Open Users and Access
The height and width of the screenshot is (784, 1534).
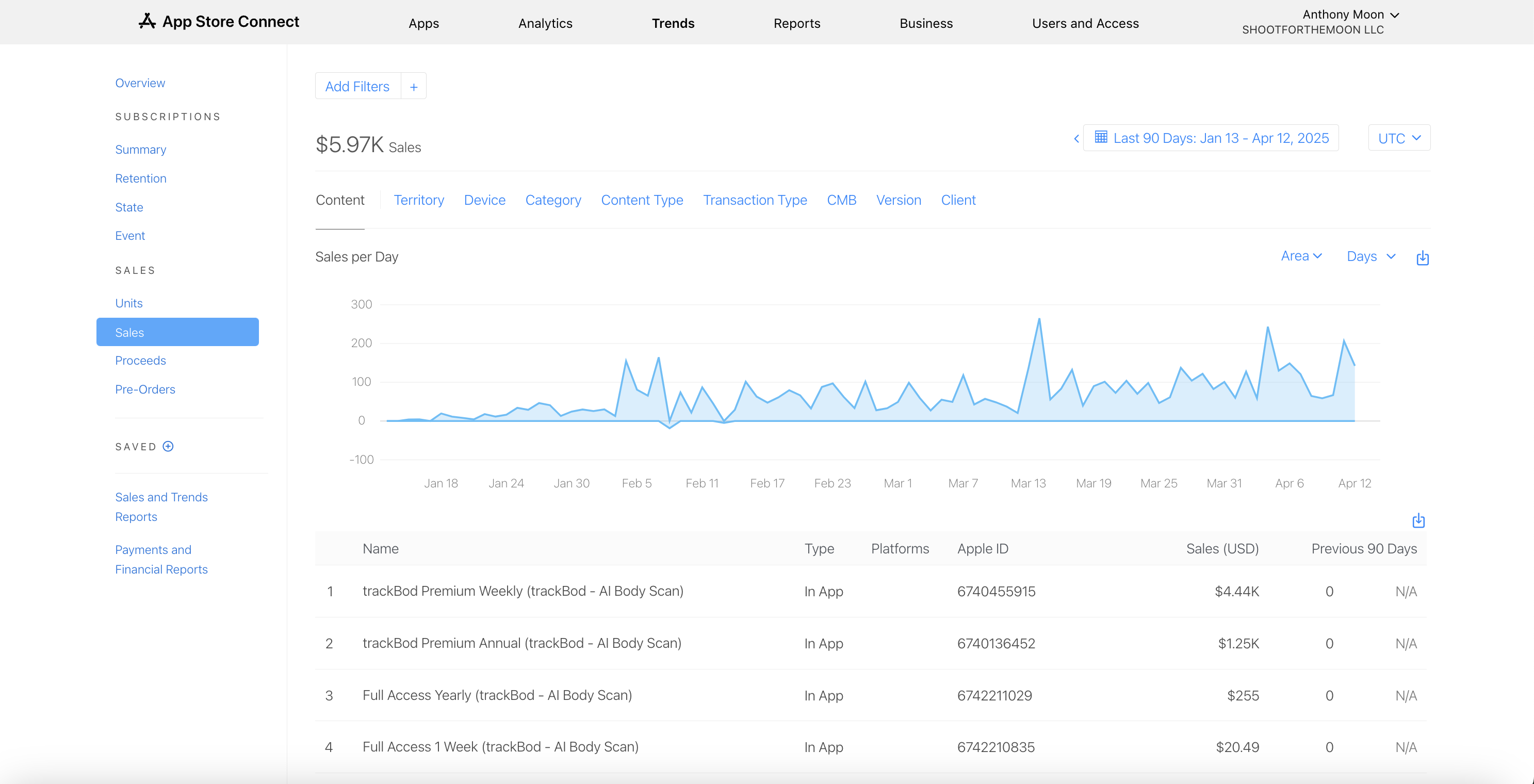point(1085,23)
